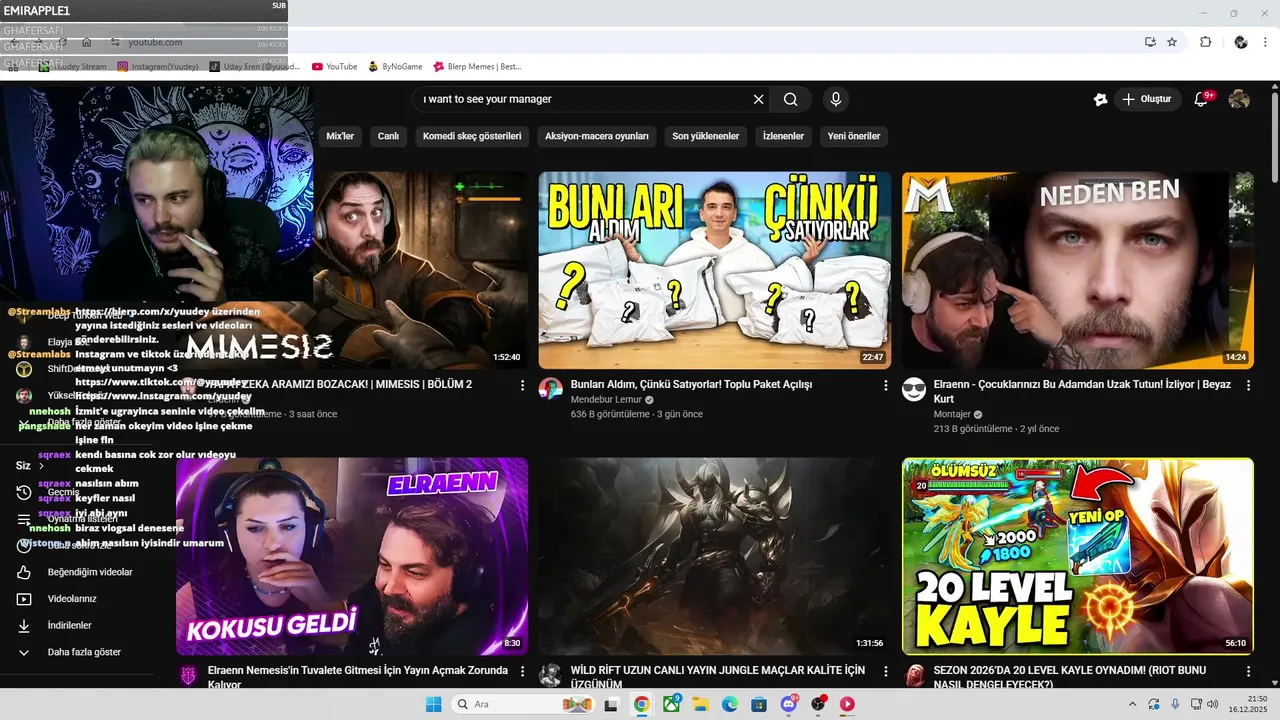
Task: Open the Mendebur Lemur channel name link
Action: click(x=606, y=400)
